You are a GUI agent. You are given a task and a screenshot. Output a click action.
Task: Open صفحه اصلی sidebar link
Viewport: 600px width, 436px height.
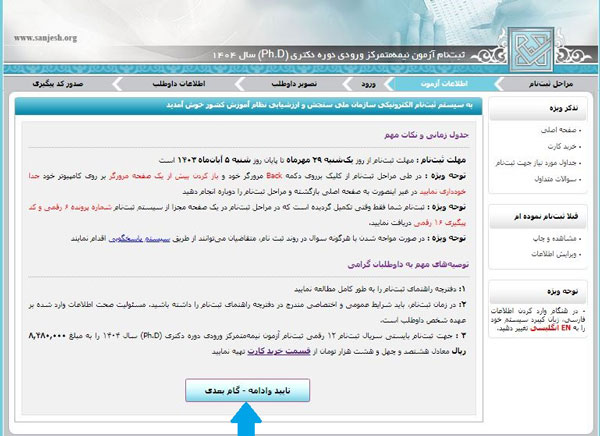(x=561, y=130)
